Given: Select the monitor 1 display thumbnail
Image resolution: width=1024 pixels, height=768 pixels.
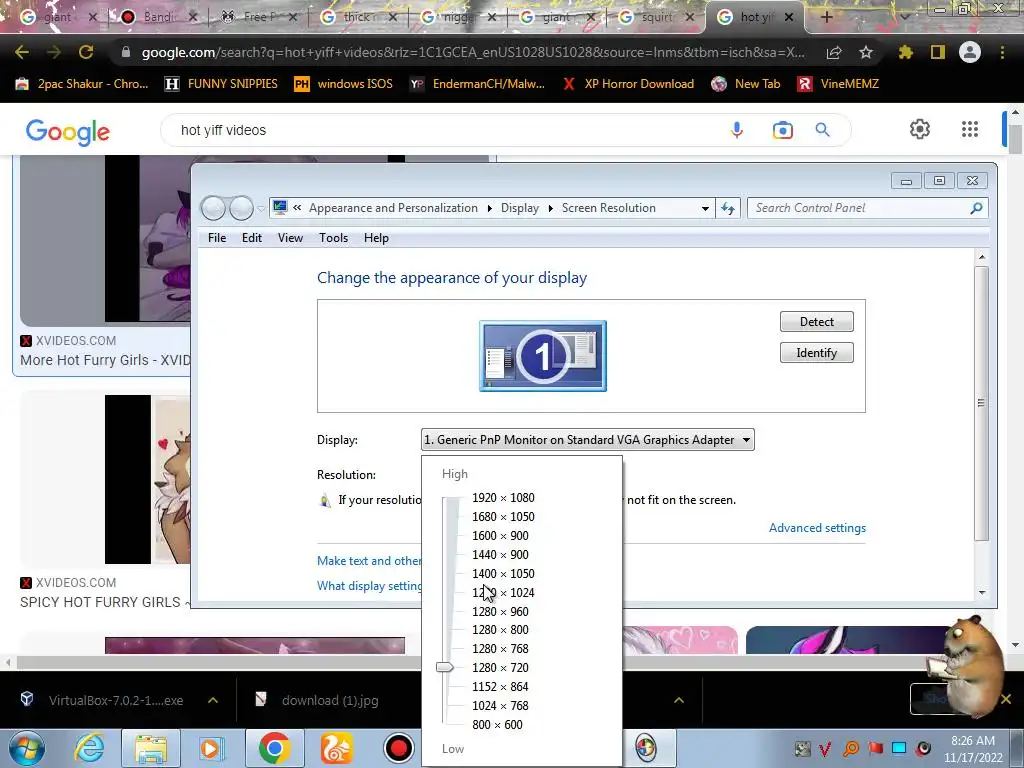Looking at the screenshot, I should 543,356.
